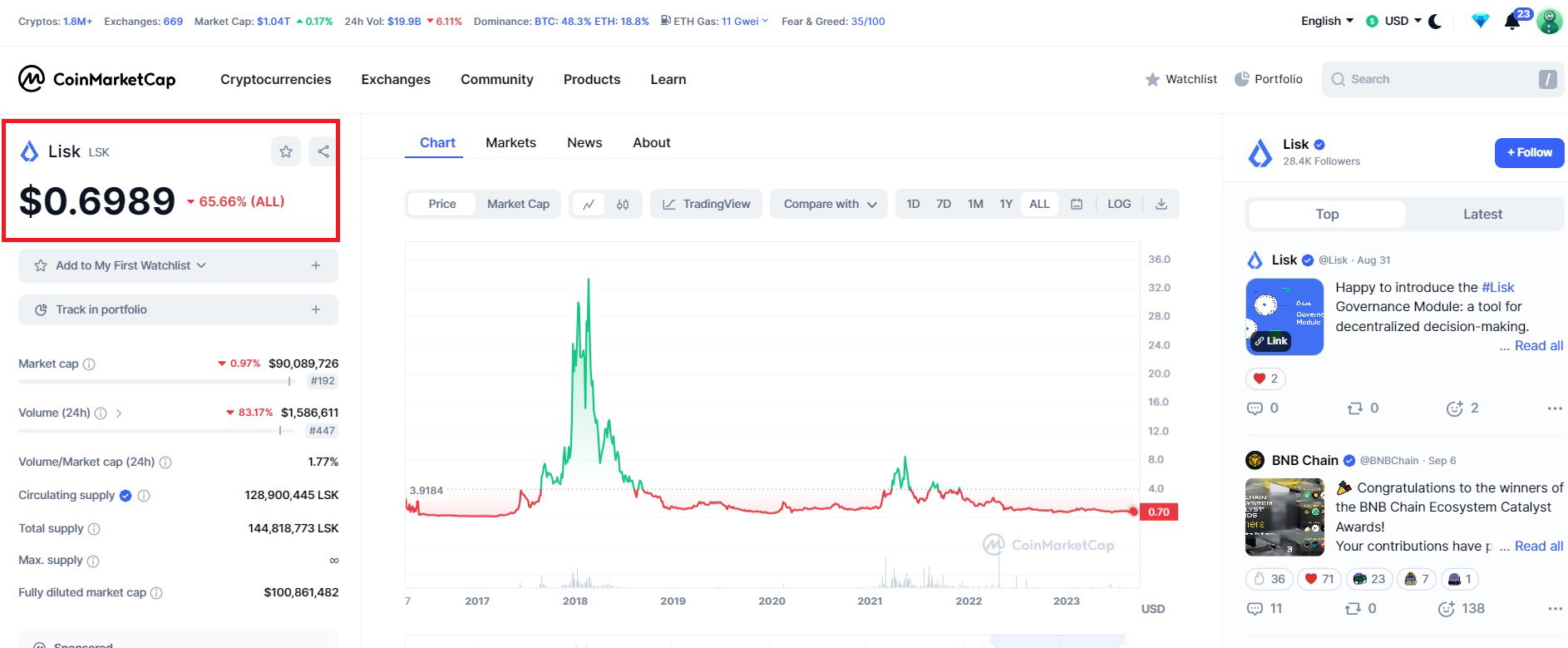The height and width of the screenshot is (648, 1568).
Task: Set chart range to ALL
Action: point(1039,204)
